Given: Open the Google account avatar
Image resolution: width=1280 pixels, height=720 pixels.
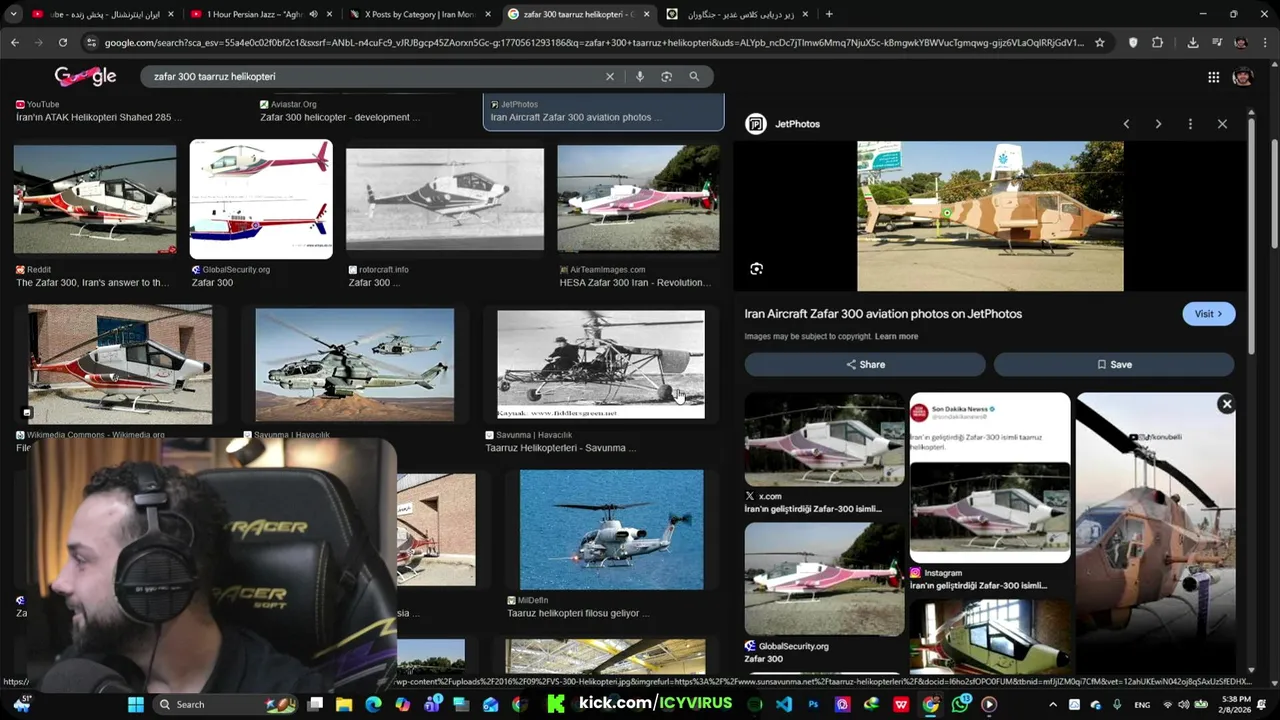Looking at the screenshot, I should 1243,77.
